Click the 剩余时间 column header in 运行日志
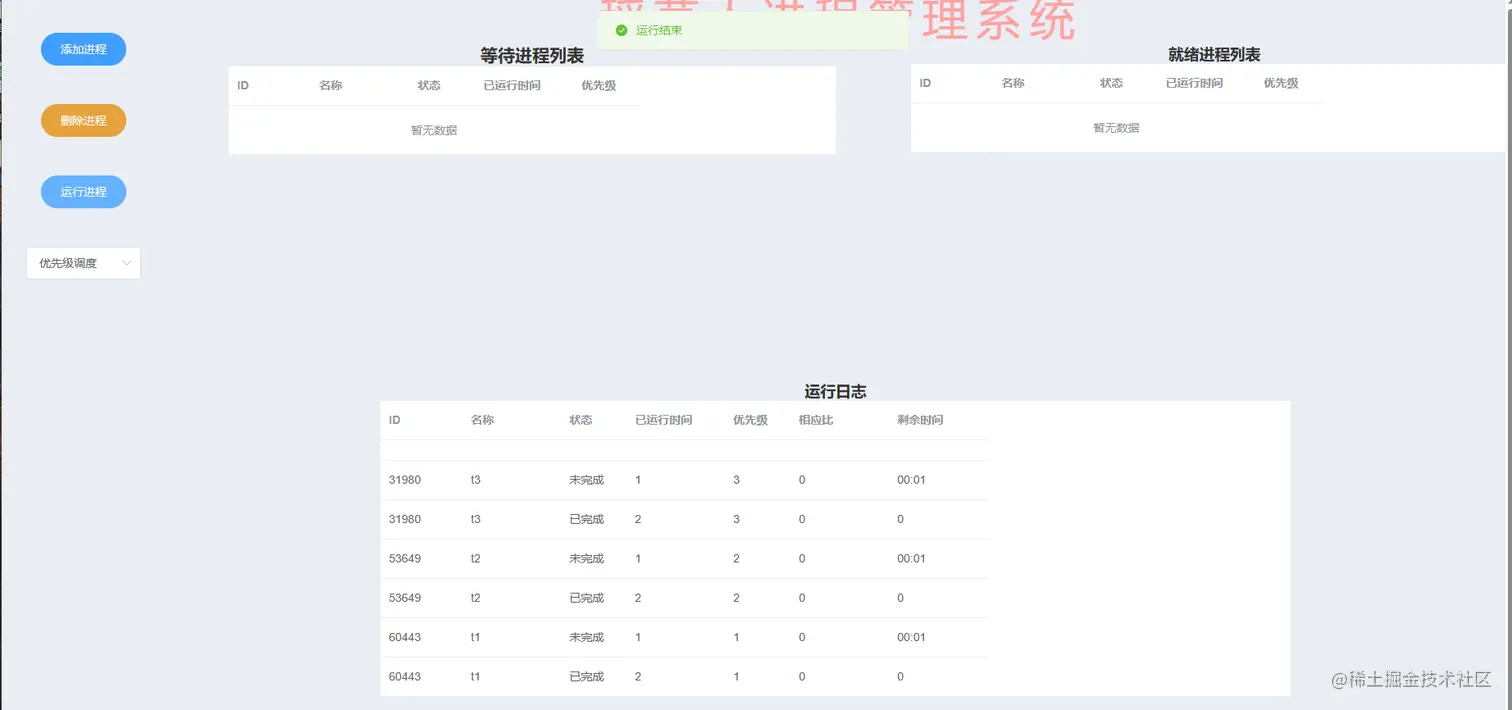This screenshot has height=710, width=1512. click(x=920, y=420)
